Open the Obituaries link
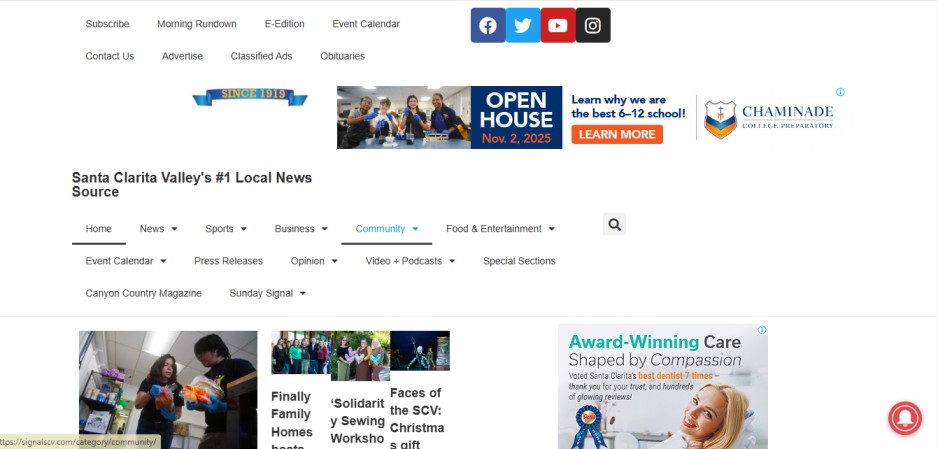The width and height of the screenshot is (938, 449). coord(342,56)
